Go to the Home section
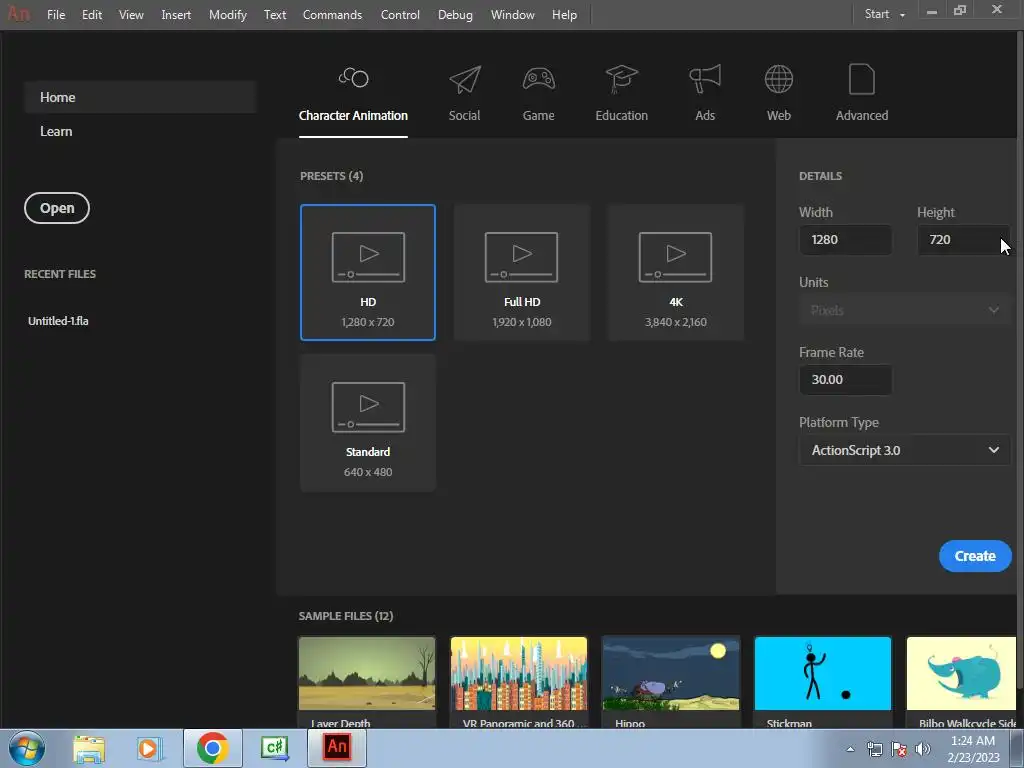This screenshot has height=768, width=1024. pyautogui.click(x=140, y=97)
